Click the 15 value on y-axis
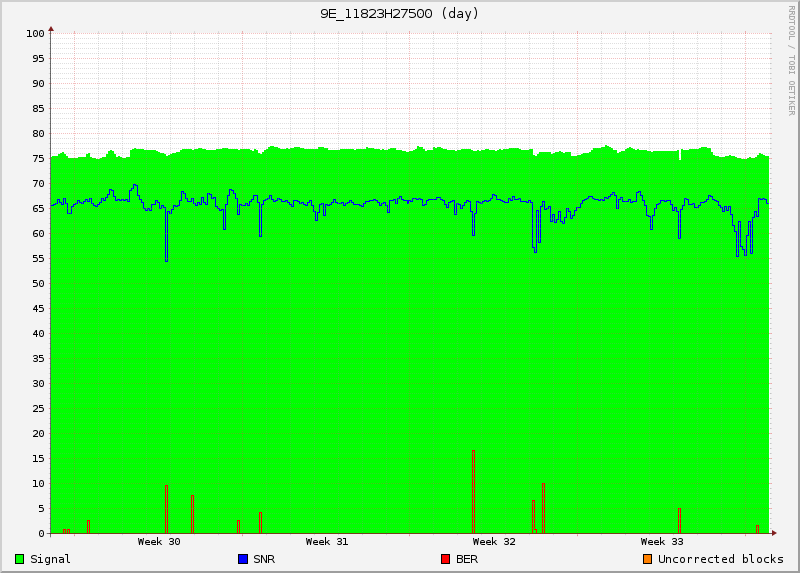Viewport: 800px width, 573px height. (x=39, y=459)
